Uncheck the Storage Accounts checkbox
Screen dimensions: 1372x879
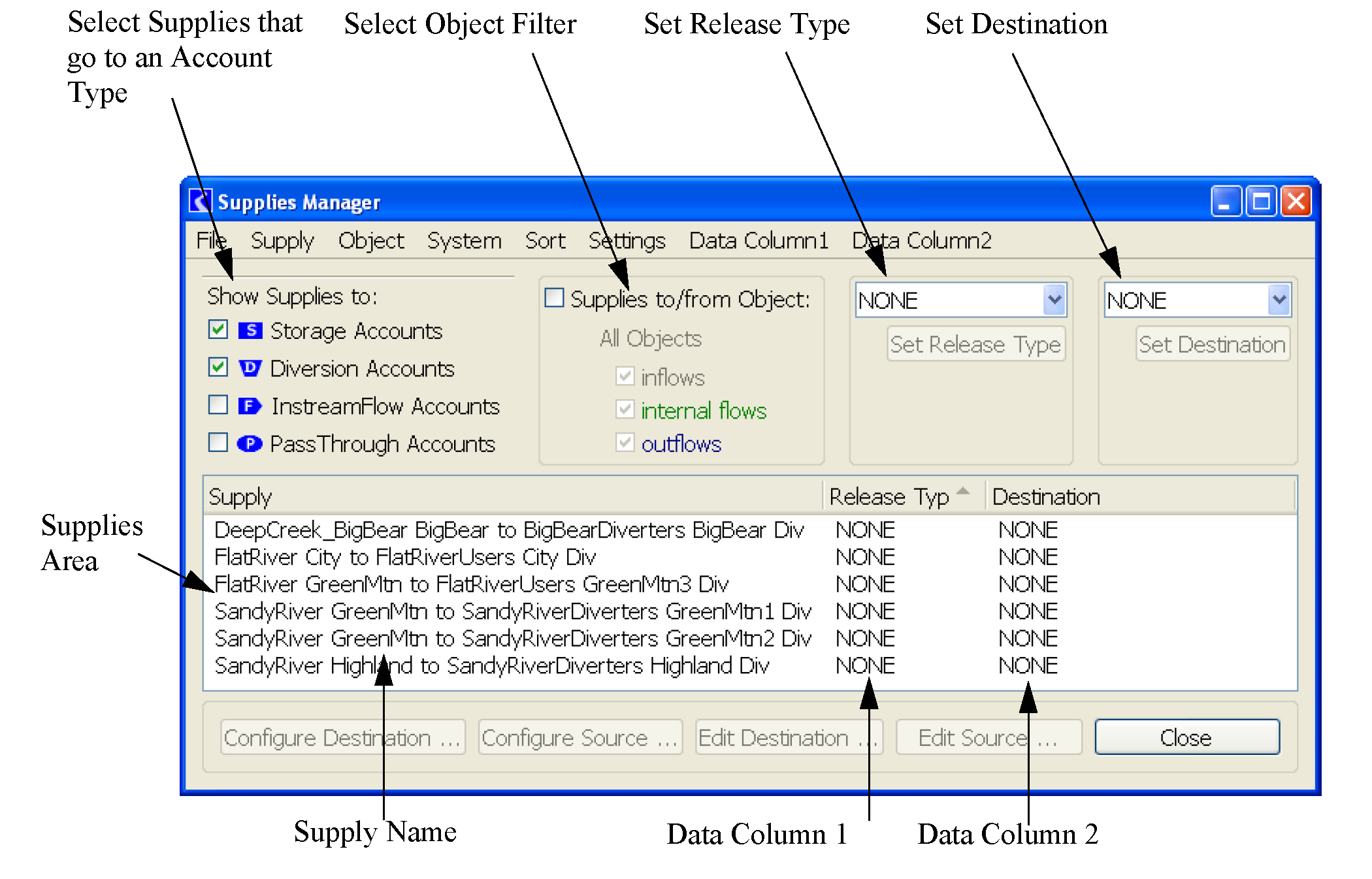tap(218, 330)
